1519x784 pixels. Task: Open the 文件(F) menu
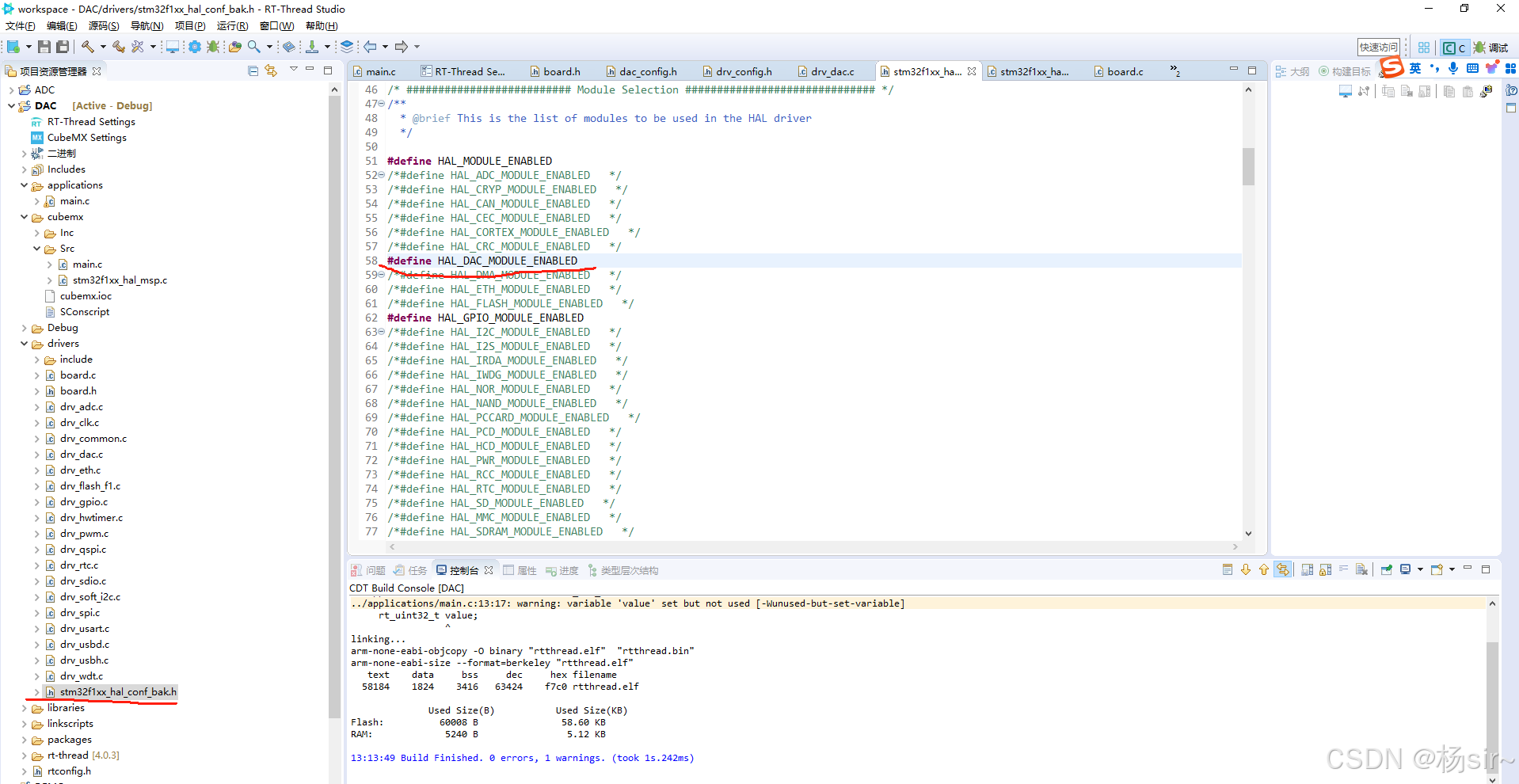[x=21, y=26]
